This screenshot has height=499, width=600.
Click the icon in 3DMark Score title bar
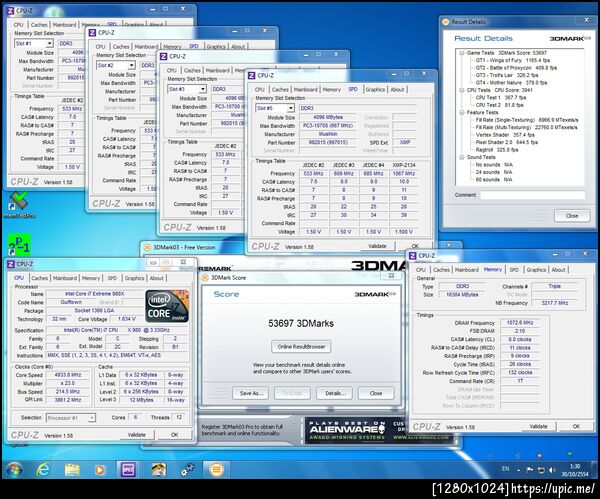click(205, 277)
